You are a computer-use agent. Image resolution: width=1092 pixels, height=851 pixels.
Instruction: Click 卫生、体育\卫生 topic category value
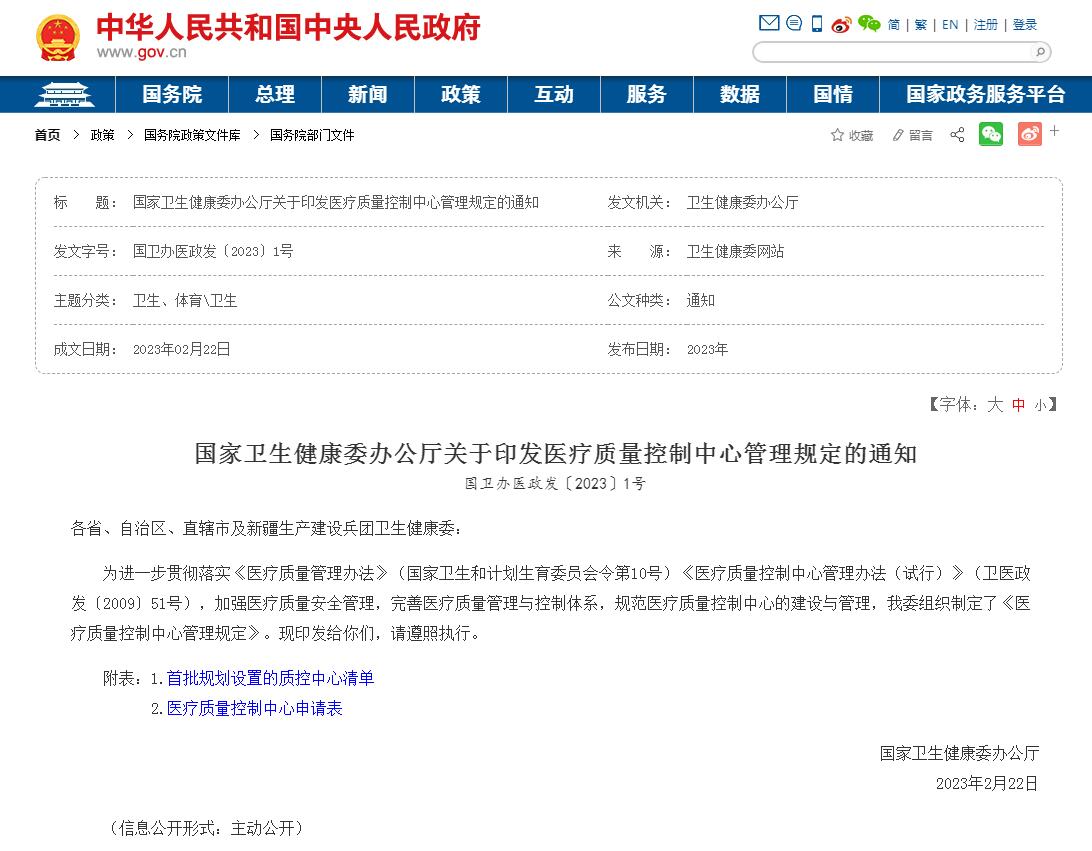tap(185, 301)
